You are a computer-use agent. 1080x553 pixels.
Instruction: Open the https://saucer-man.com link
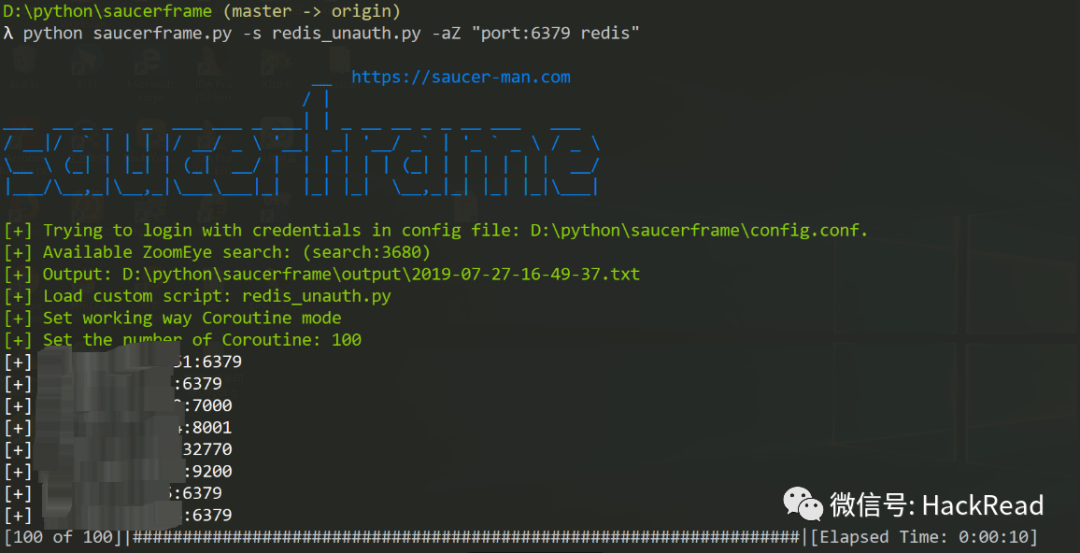click(461, 77)
